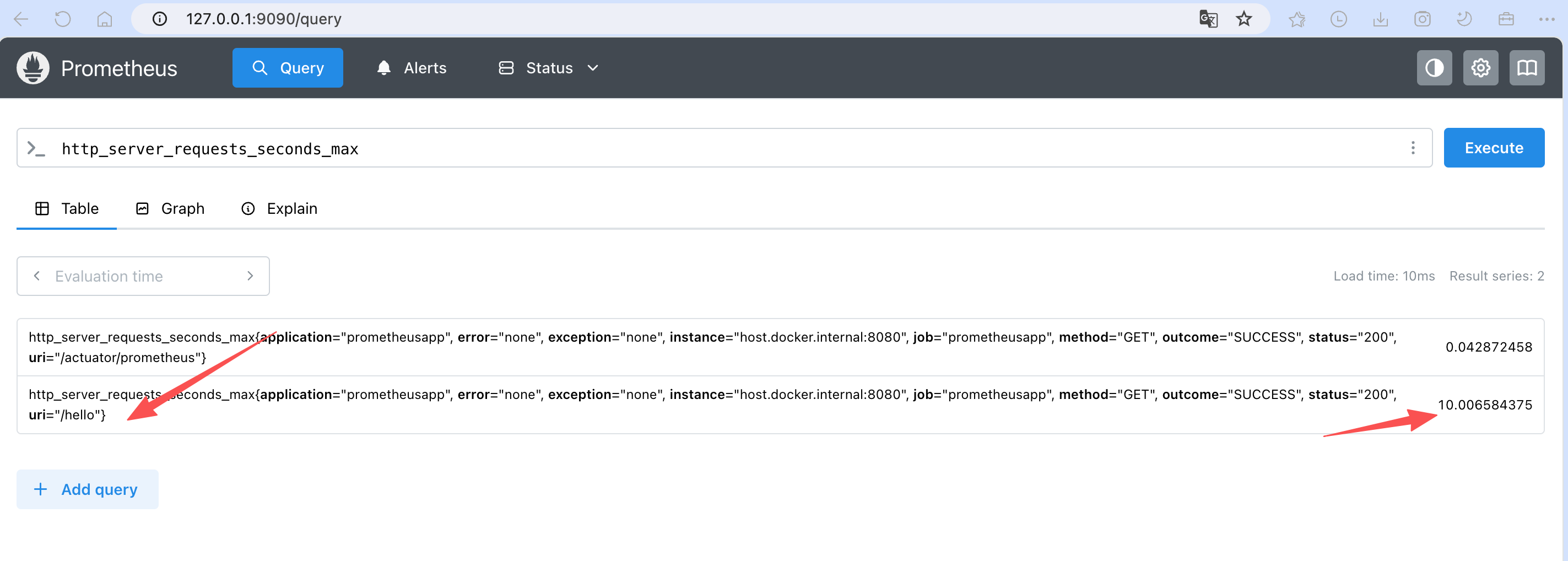Bookmark this page with the star icon
This screenshot has width=1568, height=561.
coord(1243,19)
